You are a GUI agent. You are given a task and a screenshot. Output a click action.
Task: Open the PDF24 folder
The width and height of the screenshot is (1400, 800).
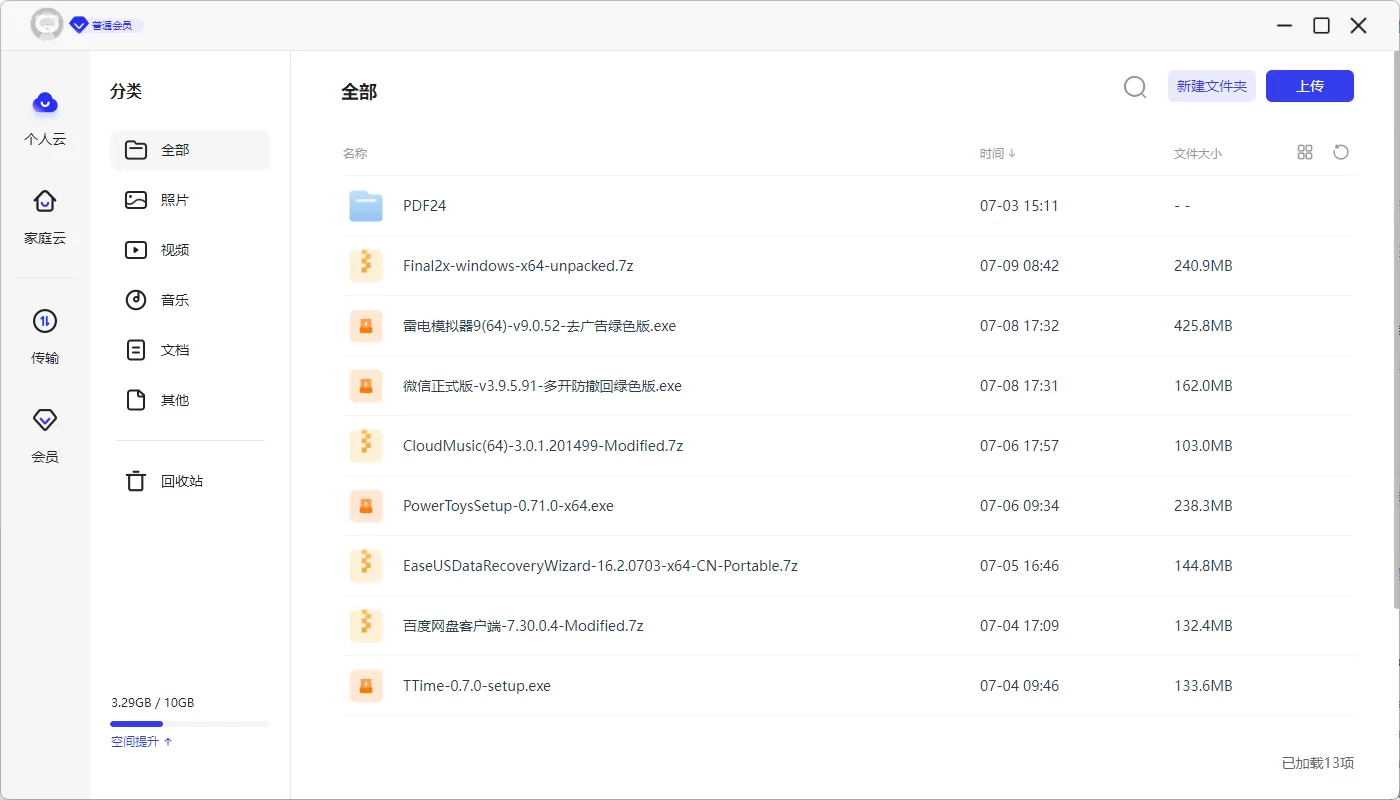click(425, 205)
